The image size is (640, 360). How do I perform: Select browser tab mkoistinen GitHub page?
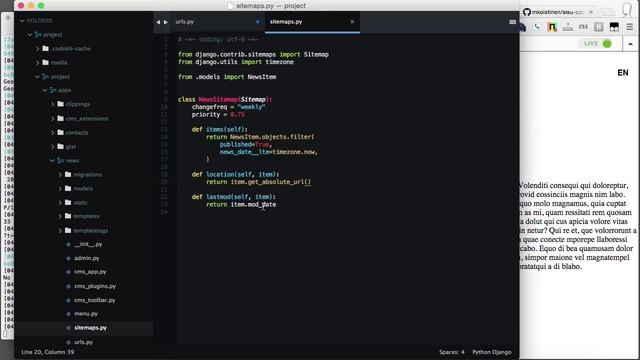(557, 12)
